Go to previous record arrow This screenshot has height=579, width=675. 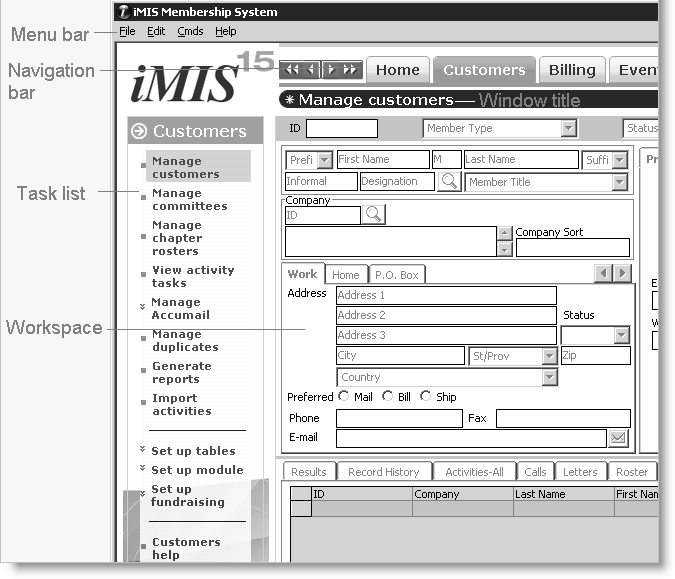(311, 70)
